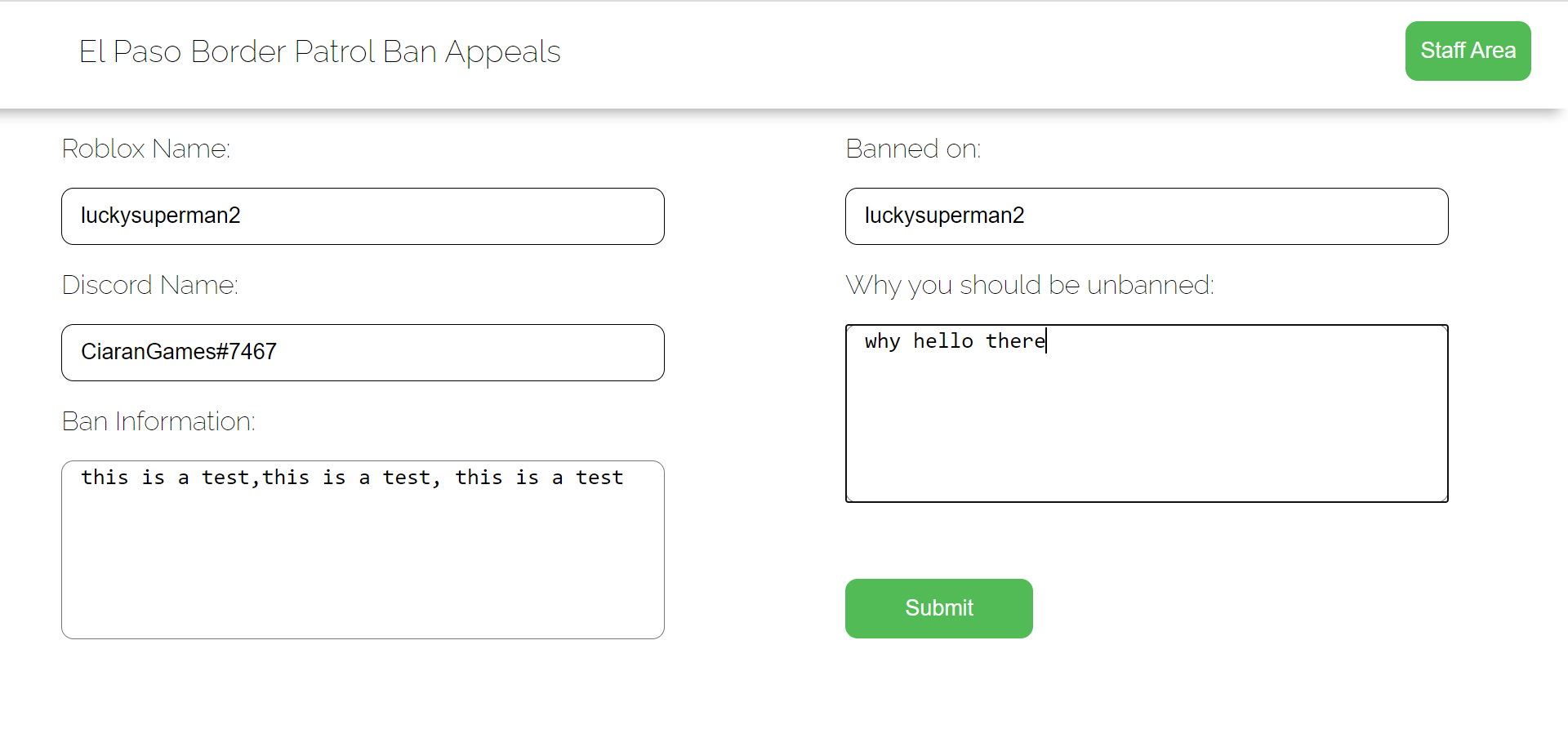Place cursor after the word 'there'

point(1046,341)
